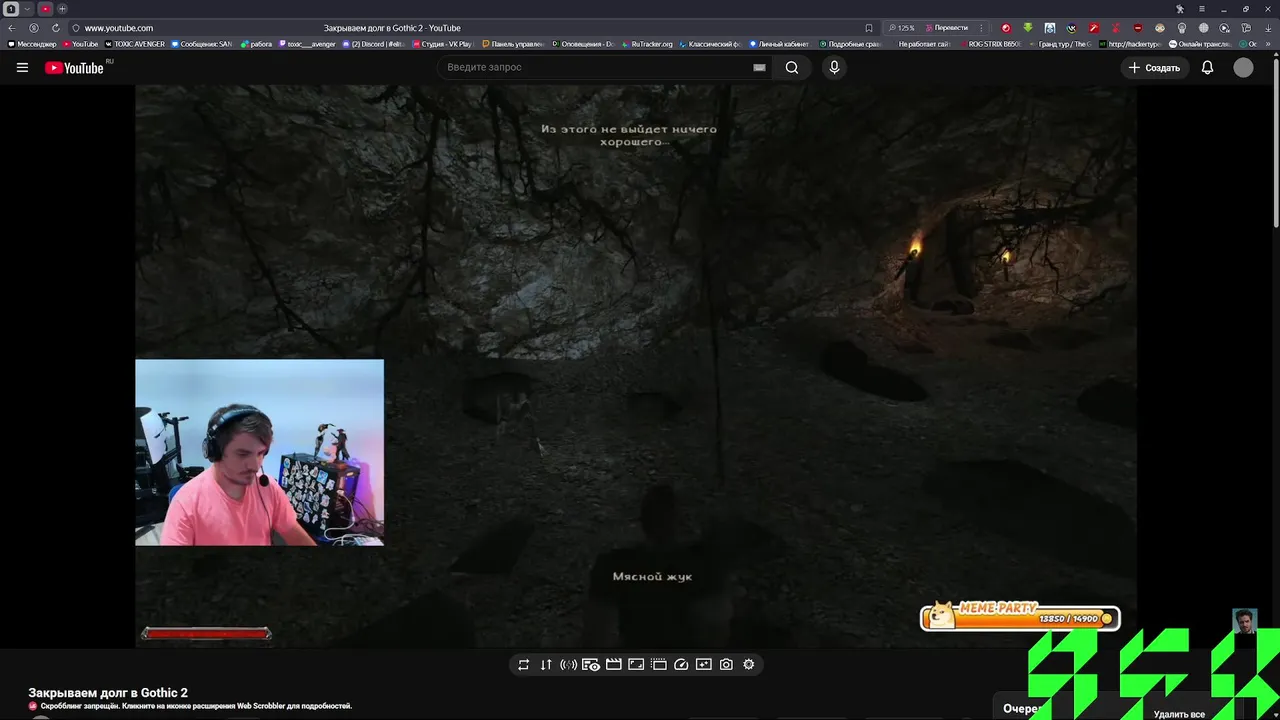Click the address bar URL www.youtube.com

click(x=119, y=28)
